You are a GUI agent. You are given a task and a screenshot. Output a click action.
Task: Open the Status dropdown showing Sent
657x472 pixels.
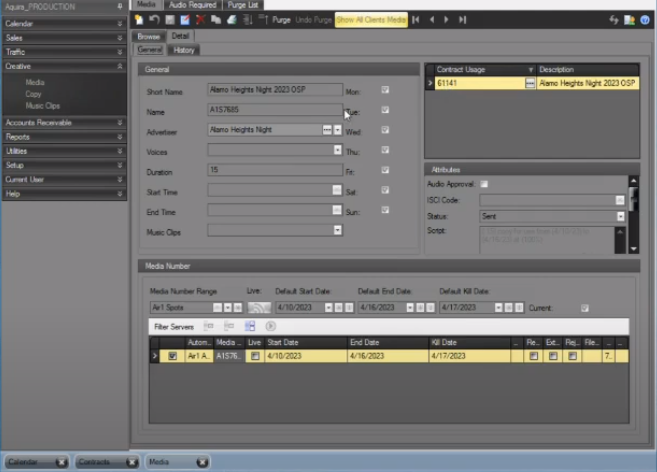click(x=621, y=216)
